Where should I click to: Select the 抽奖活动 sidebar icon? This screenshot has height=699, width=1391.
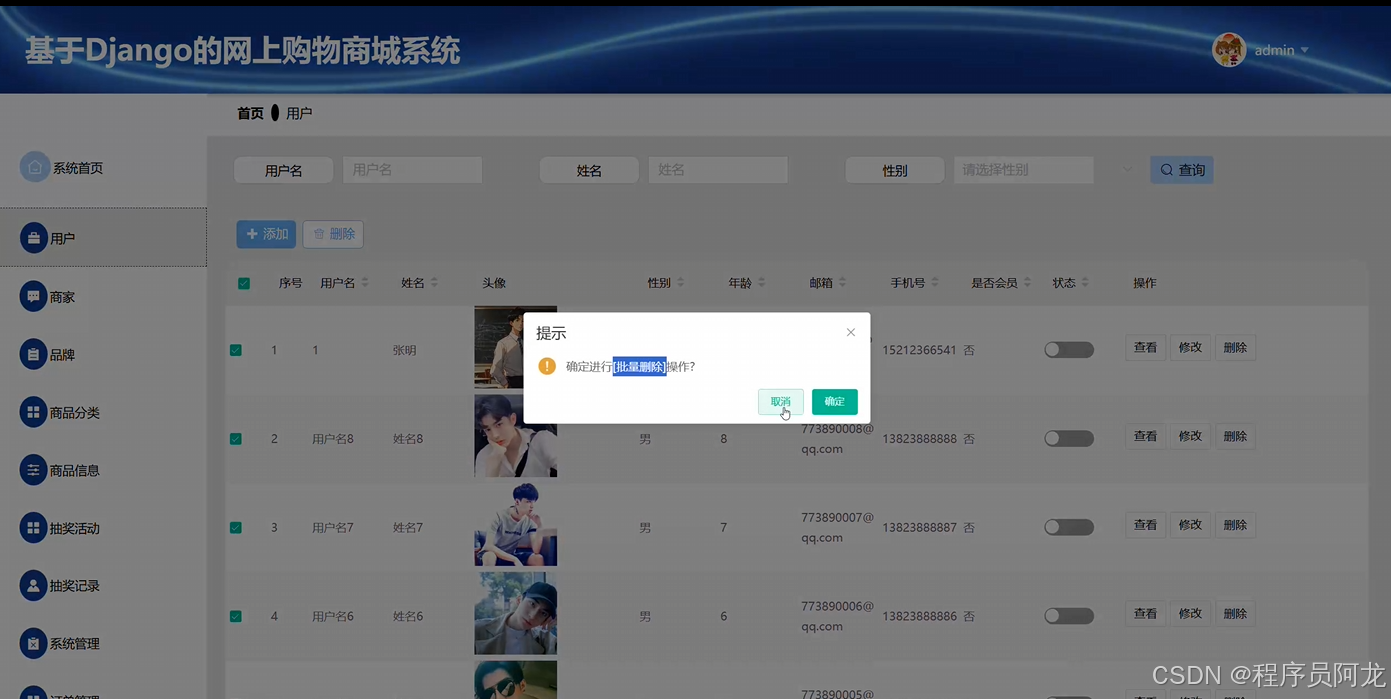[34, 528]
